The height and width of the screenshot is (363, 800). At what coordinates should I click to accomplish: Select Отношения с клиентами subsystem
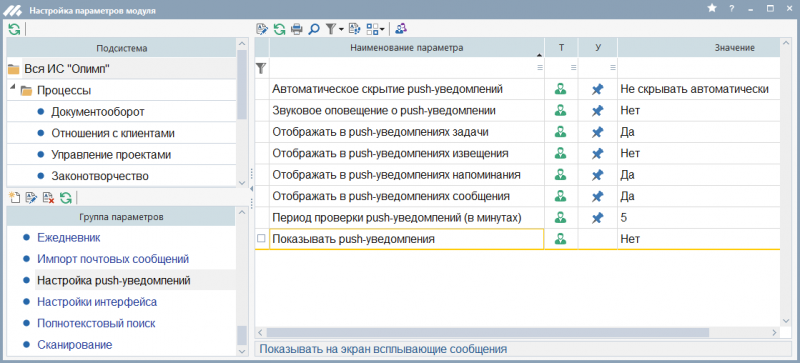[113, 133]
